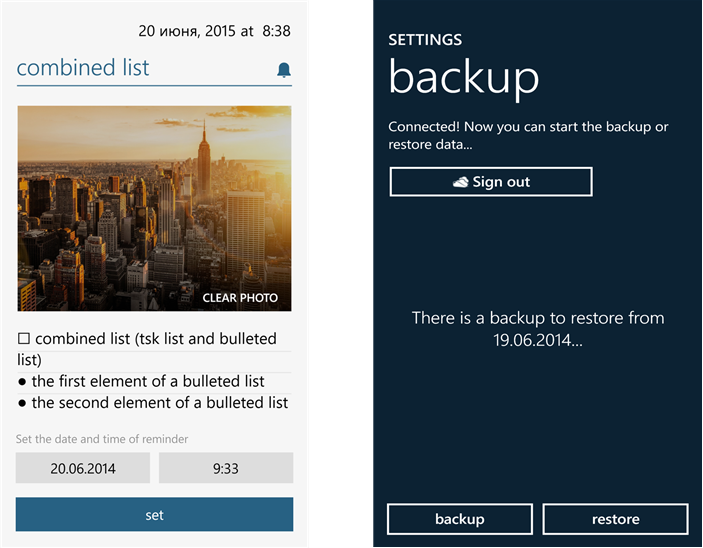
Task: Select the first element of bulleted list
Action: point(148,382)
